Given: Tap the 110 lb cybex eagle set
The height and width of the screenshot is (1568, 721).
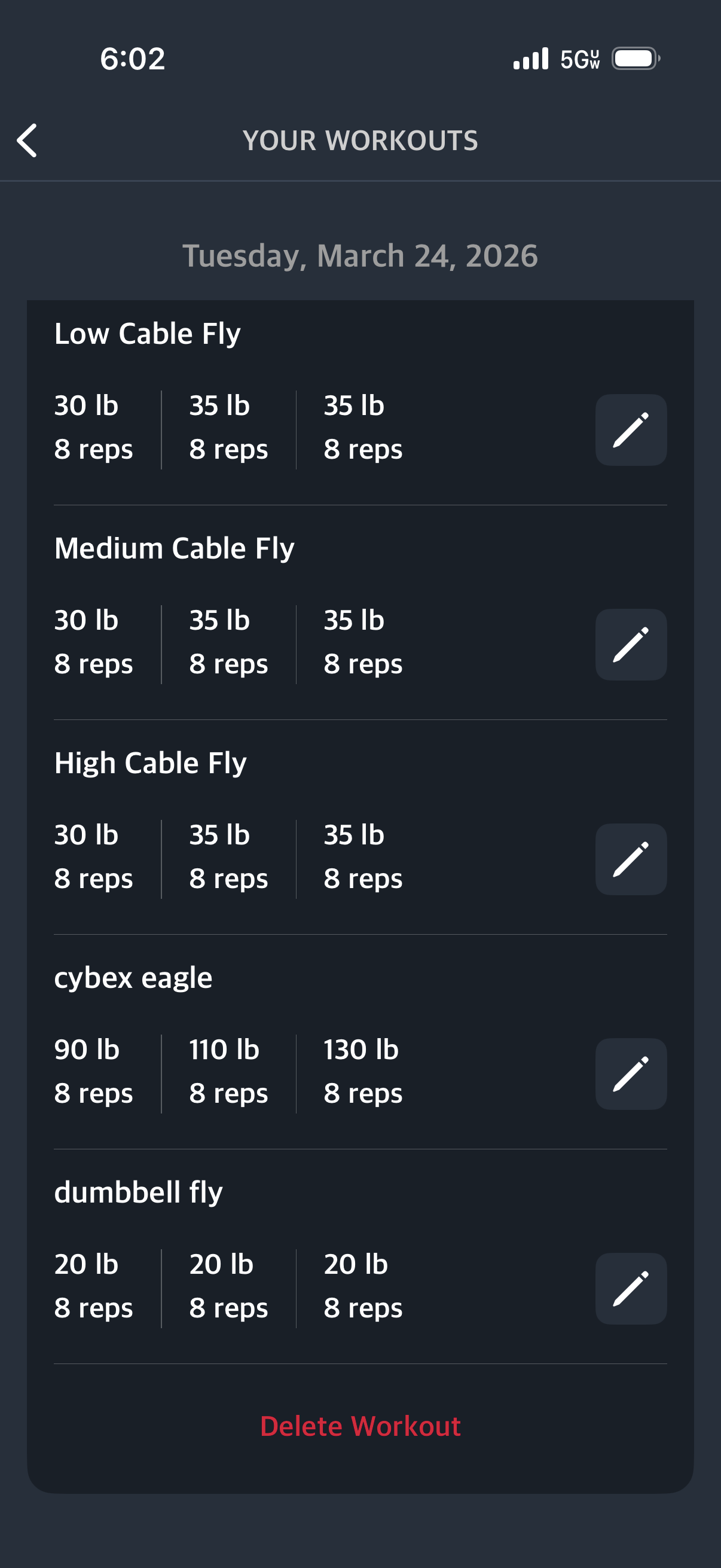Looking at the screenshot, I should 228,1071.
